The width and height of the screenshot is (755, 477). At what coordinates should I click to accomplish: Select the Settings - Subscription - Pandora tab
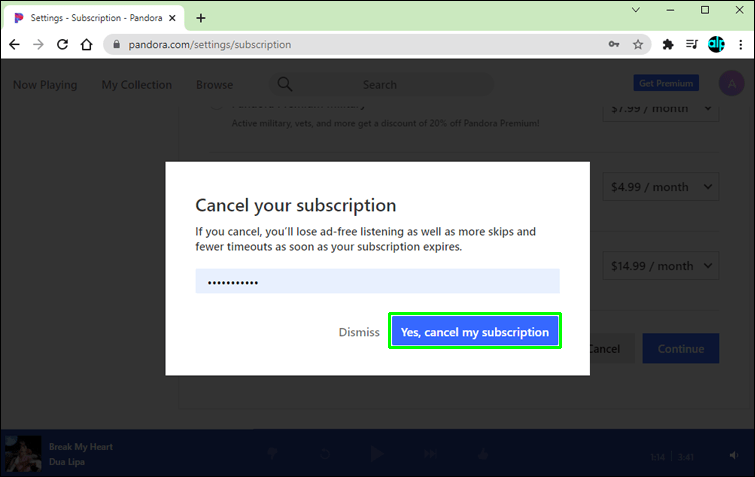[94, 18]
